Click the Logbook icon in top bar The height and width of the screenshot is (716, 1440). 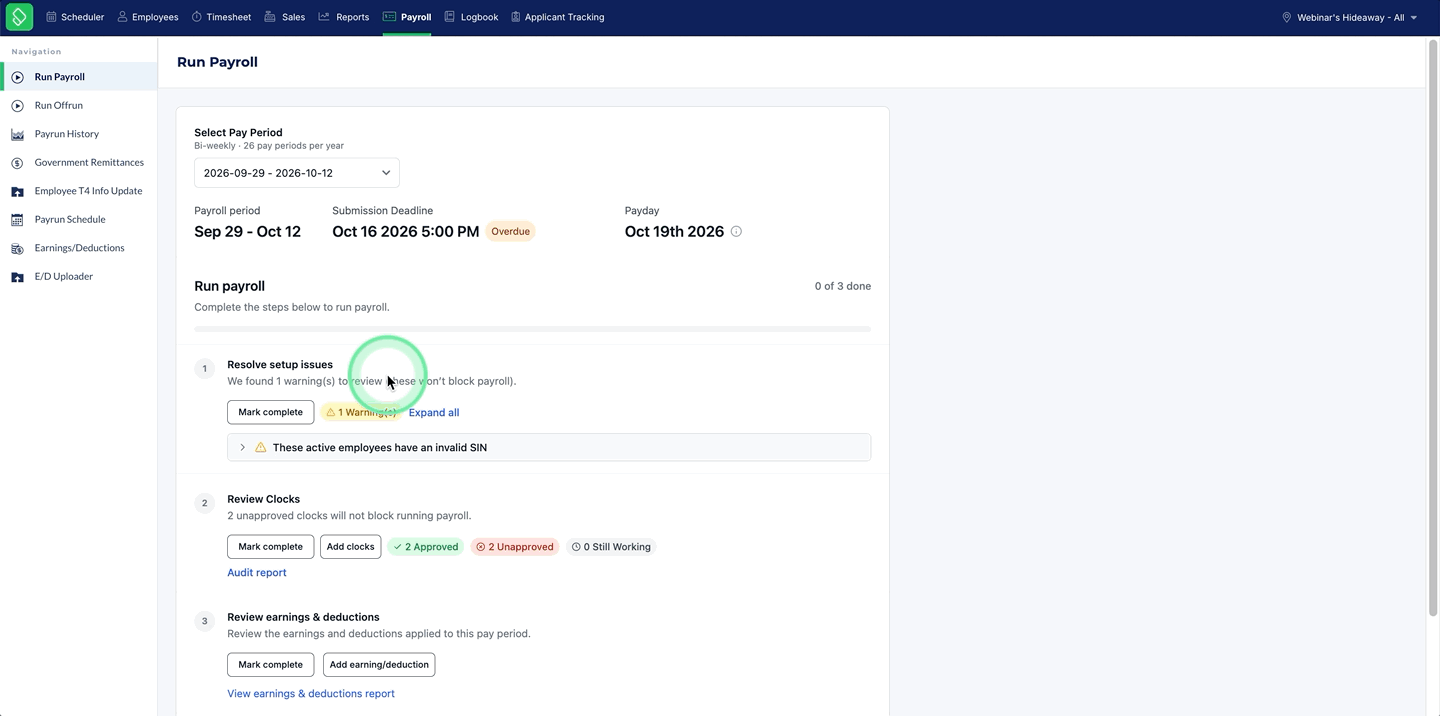pos(450,17)
